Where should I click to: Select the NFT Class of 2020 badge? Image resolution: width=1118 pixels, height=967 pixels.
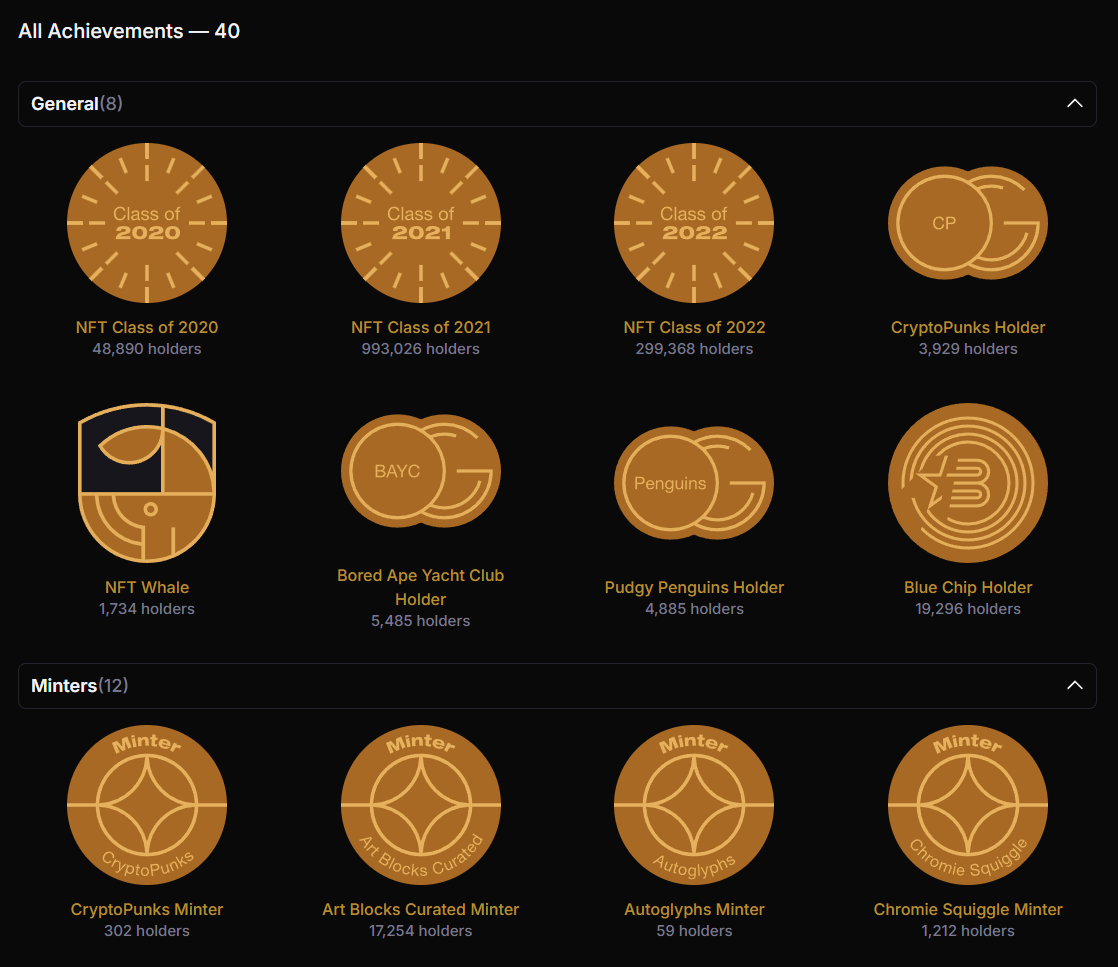click(x=146, y=222)
